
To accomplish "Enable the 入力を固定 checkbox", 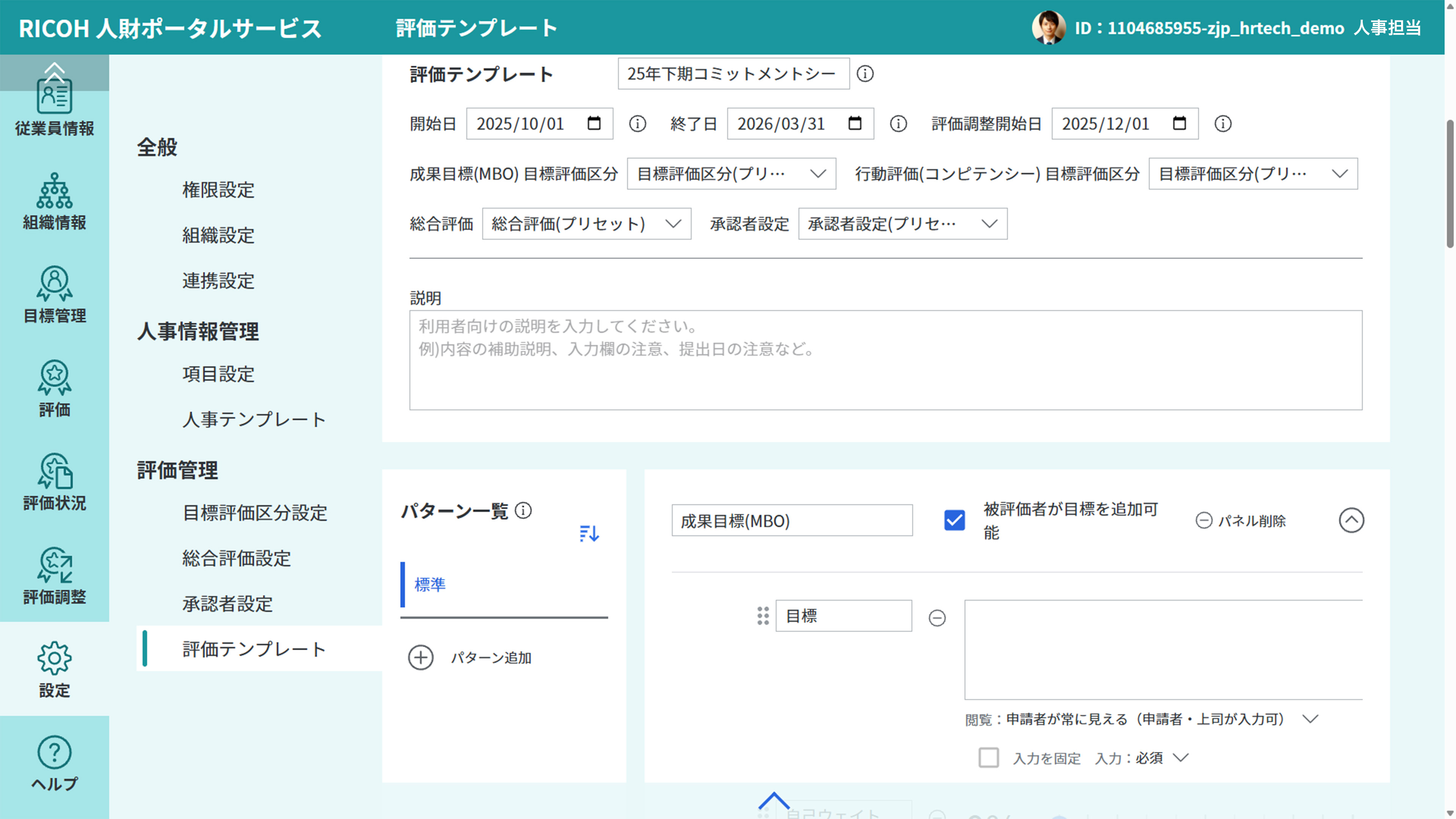I will 989,758.
